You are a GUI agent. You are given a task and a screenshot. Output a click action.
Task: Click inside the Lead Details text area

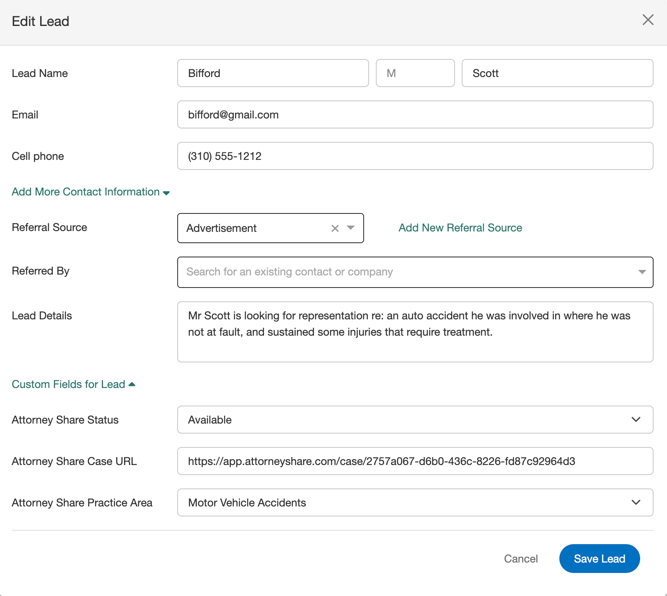(415, 332)
